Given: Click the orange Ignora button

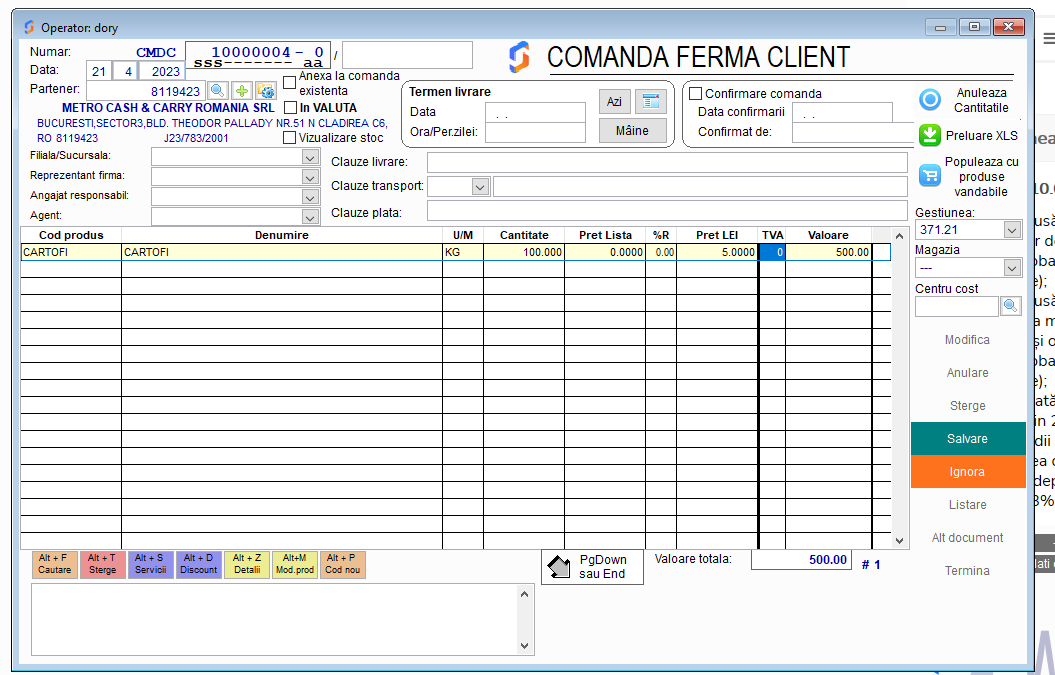Looking at the screenshot, I should point(967,472).
